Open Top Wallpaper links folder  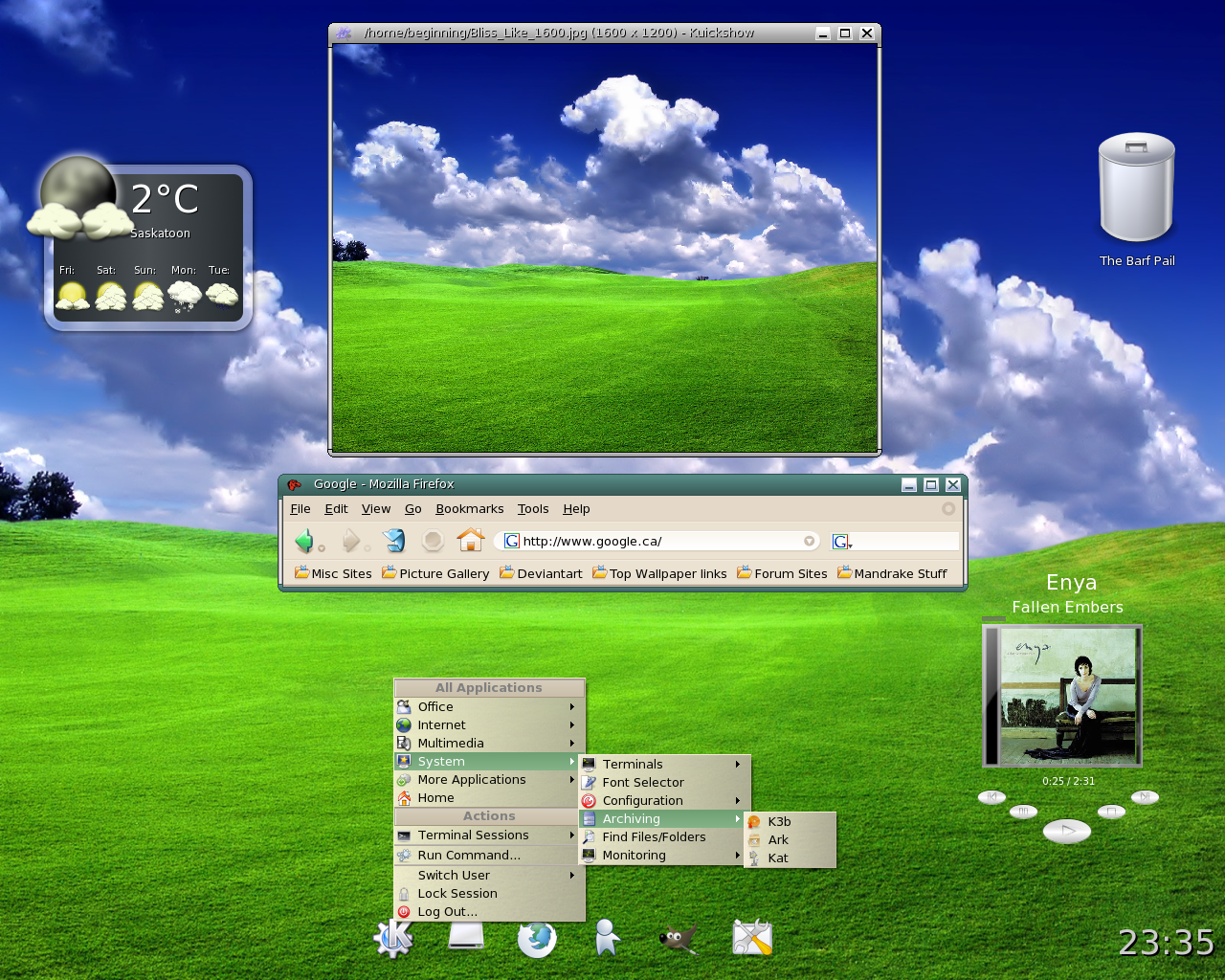point(659,573)
